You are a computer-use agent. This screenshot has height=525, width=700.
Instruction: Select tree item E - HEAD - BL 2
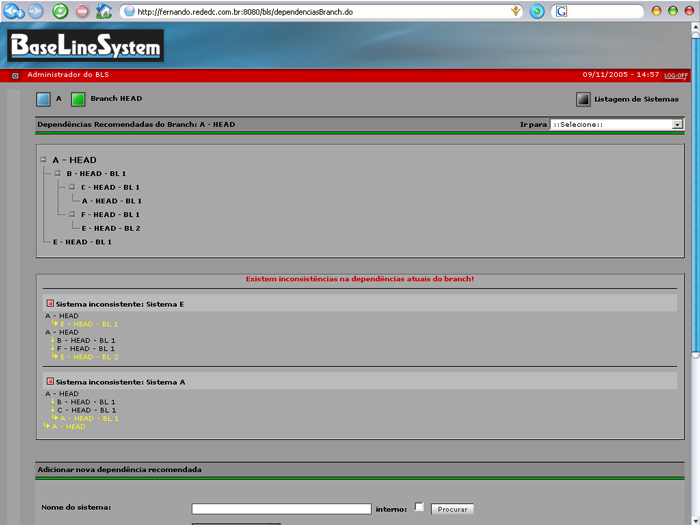(111, 228)
